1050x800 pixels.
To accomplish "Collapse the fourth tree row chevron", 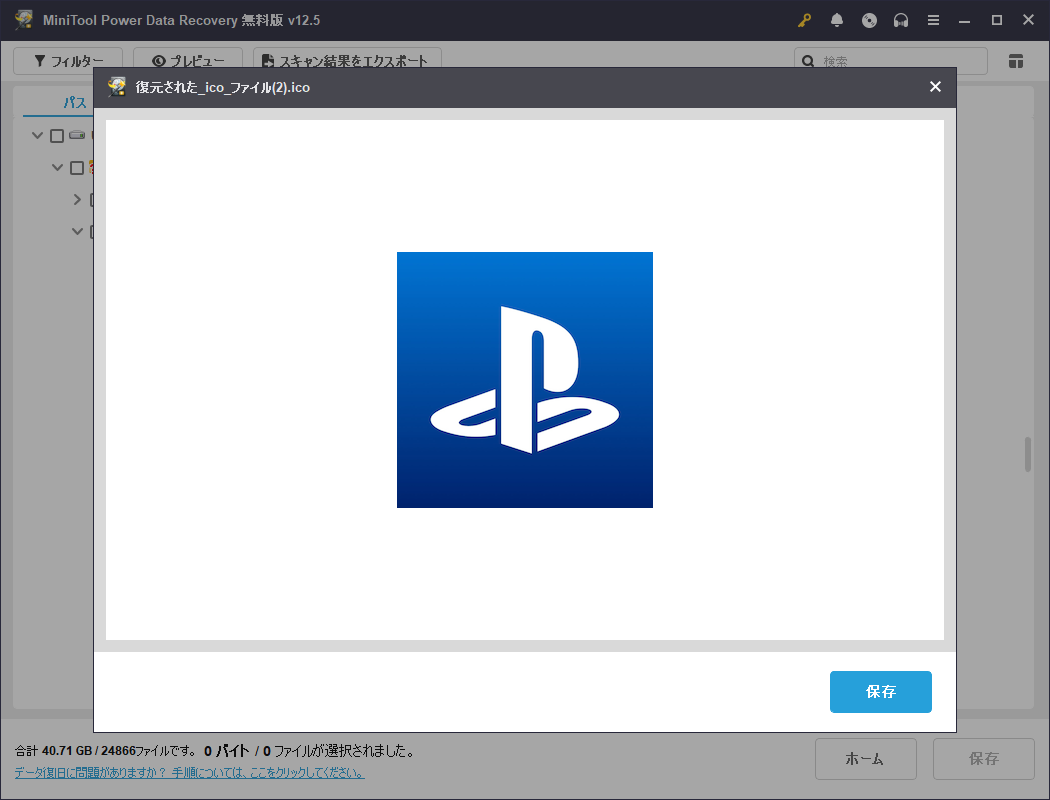I will [x=77, y=231].
